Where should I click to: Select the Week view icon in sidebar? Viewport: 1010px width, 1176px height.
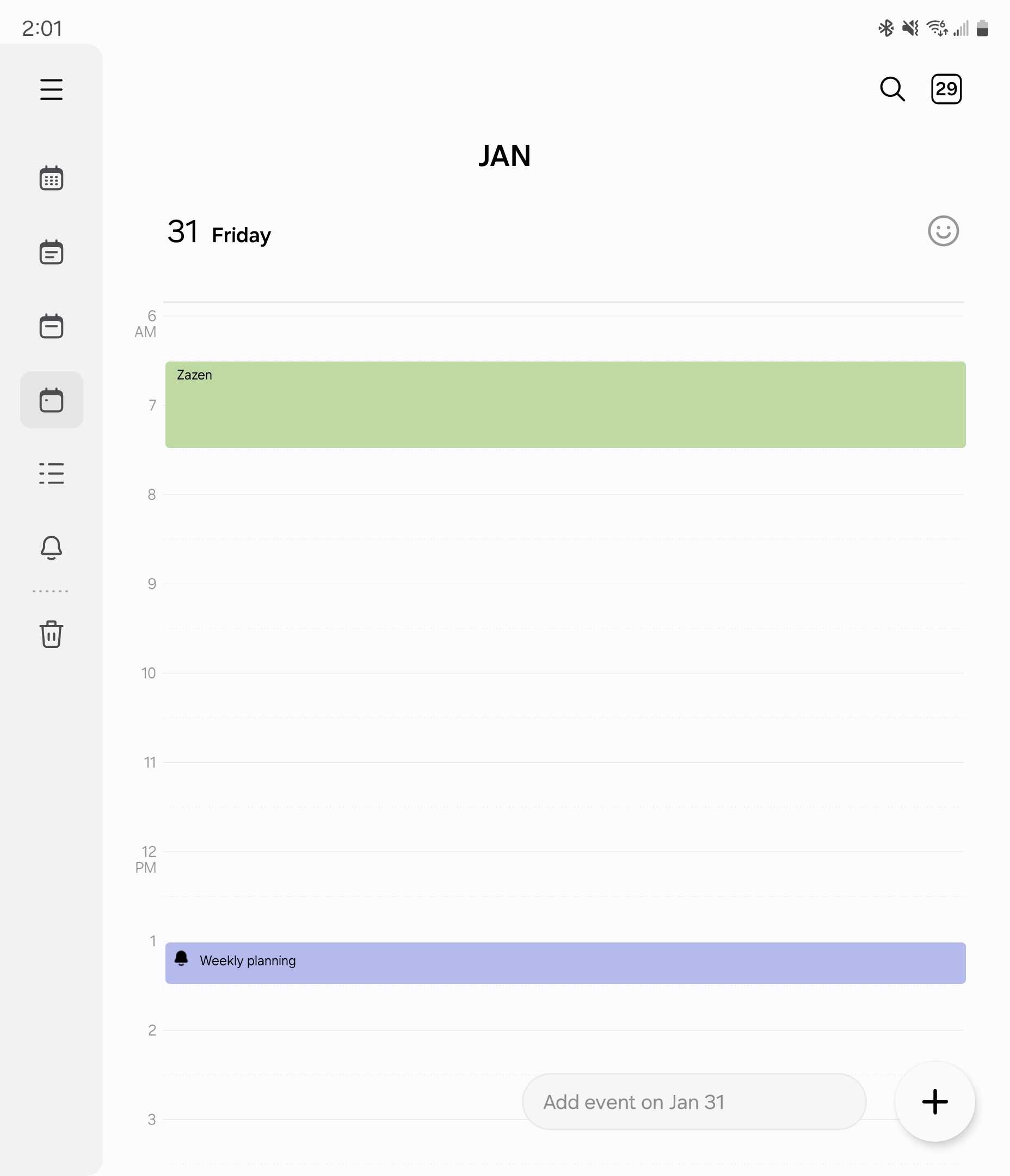coord(51,326)
